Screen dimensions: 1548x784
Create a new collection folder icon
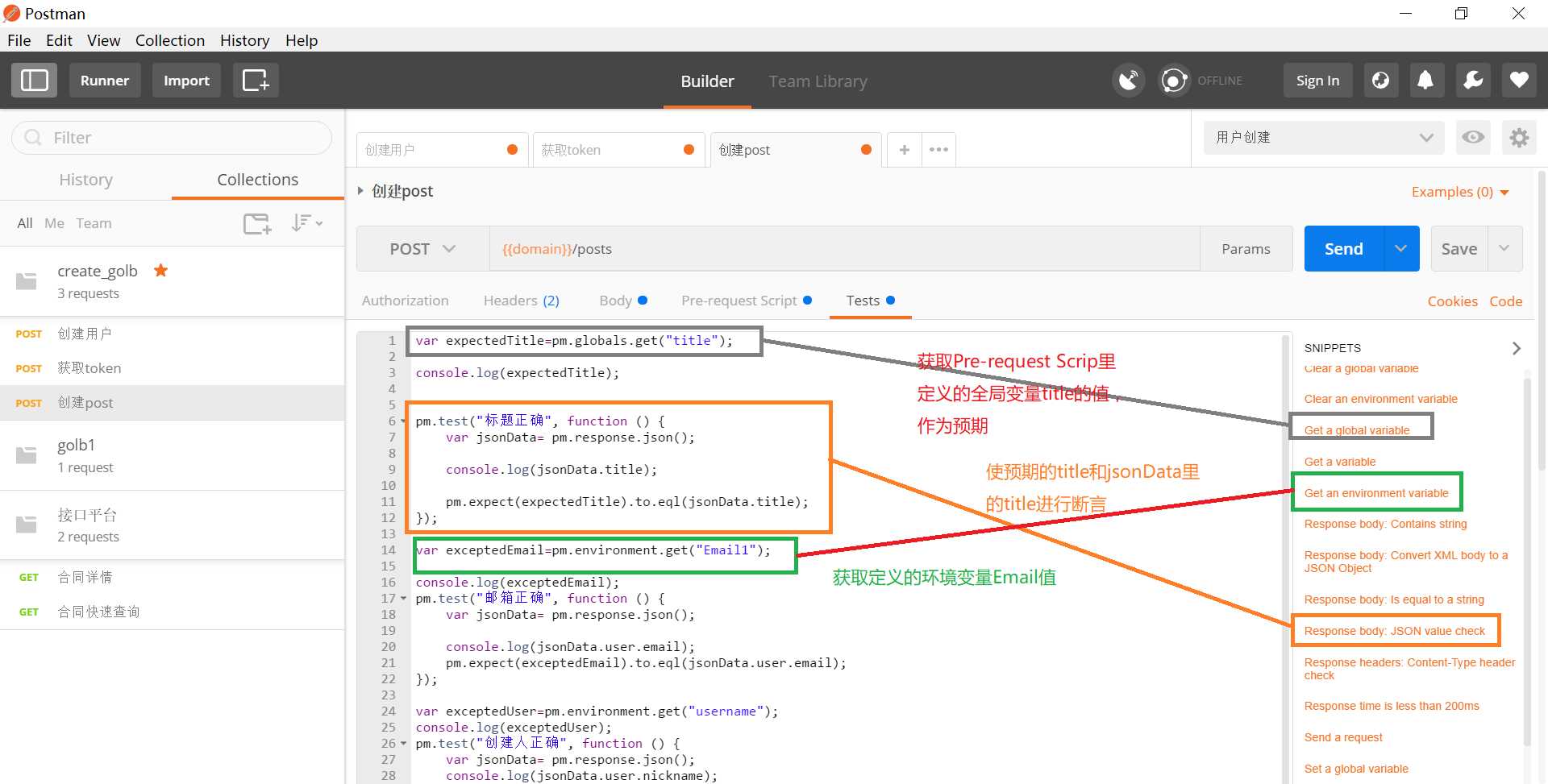257,223
